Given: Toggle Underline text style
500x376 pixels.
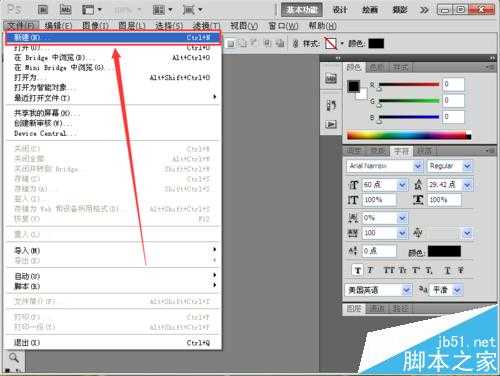Looking at the screenshot, I should tap(447, 270).
